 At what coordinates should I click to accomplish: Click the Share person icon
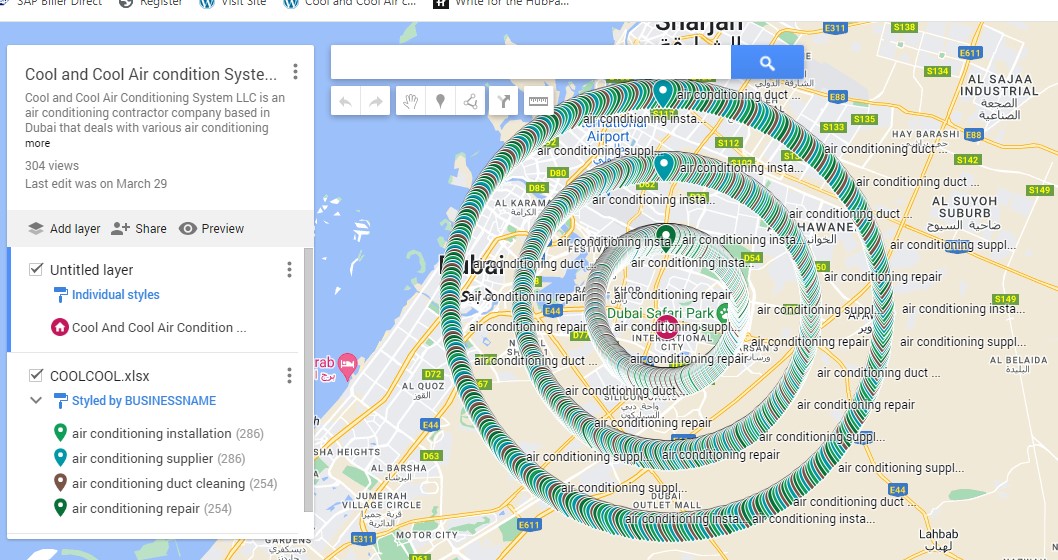pyautogui.click(x=120, y=229)
